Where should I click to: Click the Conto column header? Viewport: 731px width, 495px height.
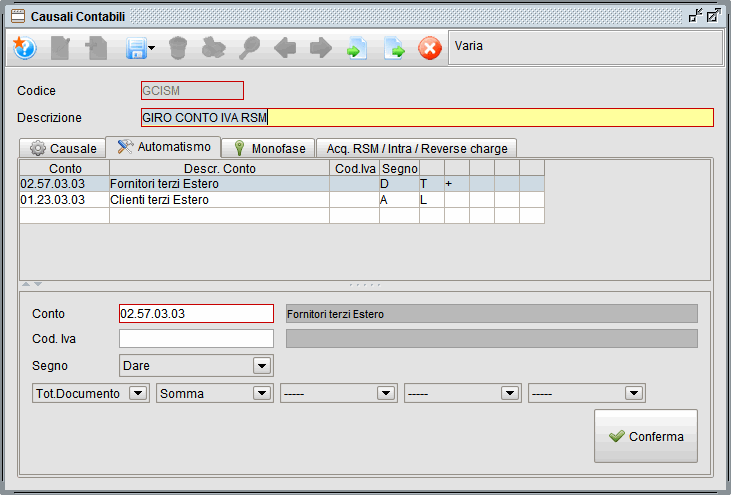coord(65,168)
